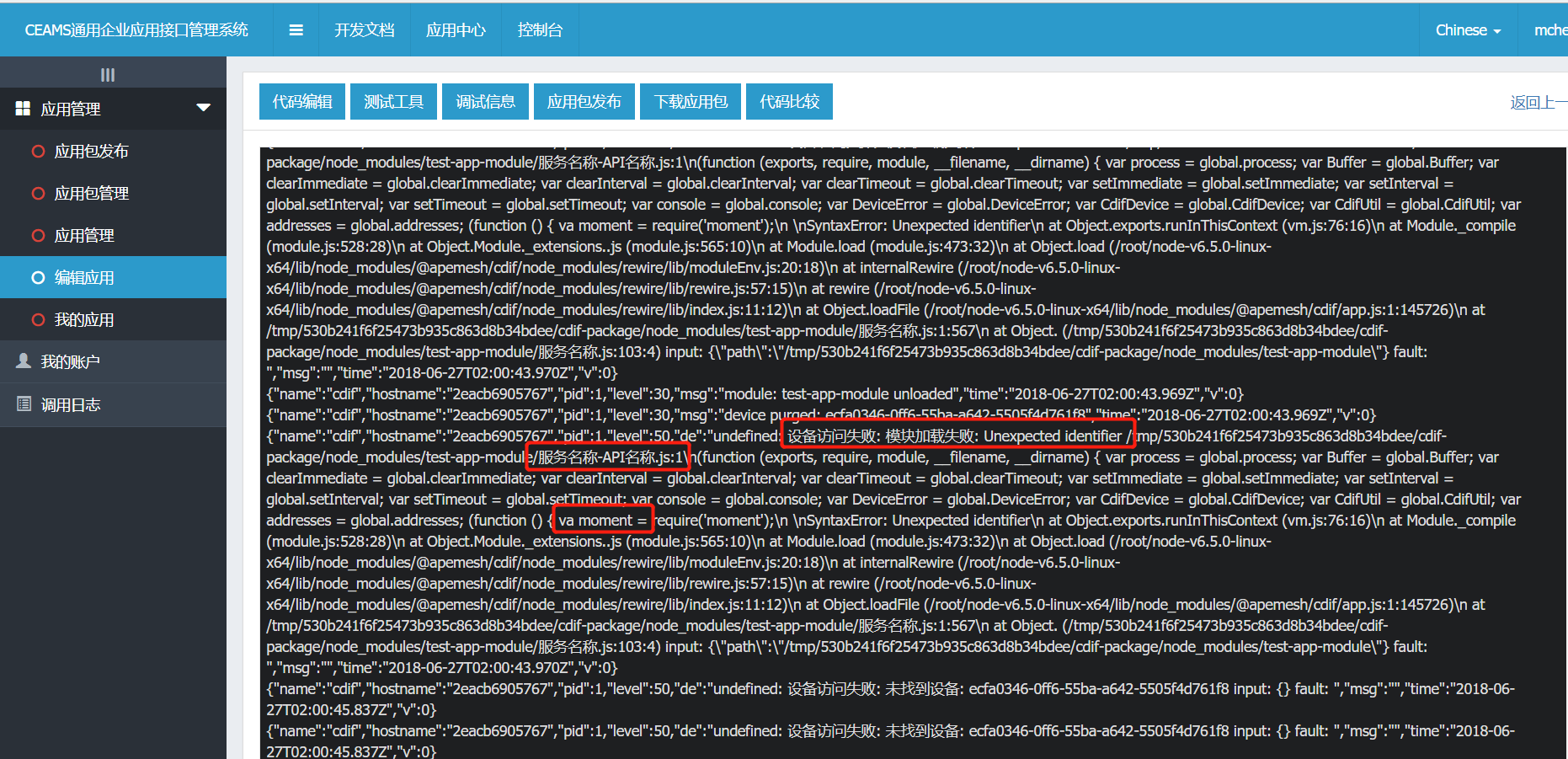The image size is (1568, 759).
Task: Click the 下载应用包 toolbar button
Action: tap(691, 102)
